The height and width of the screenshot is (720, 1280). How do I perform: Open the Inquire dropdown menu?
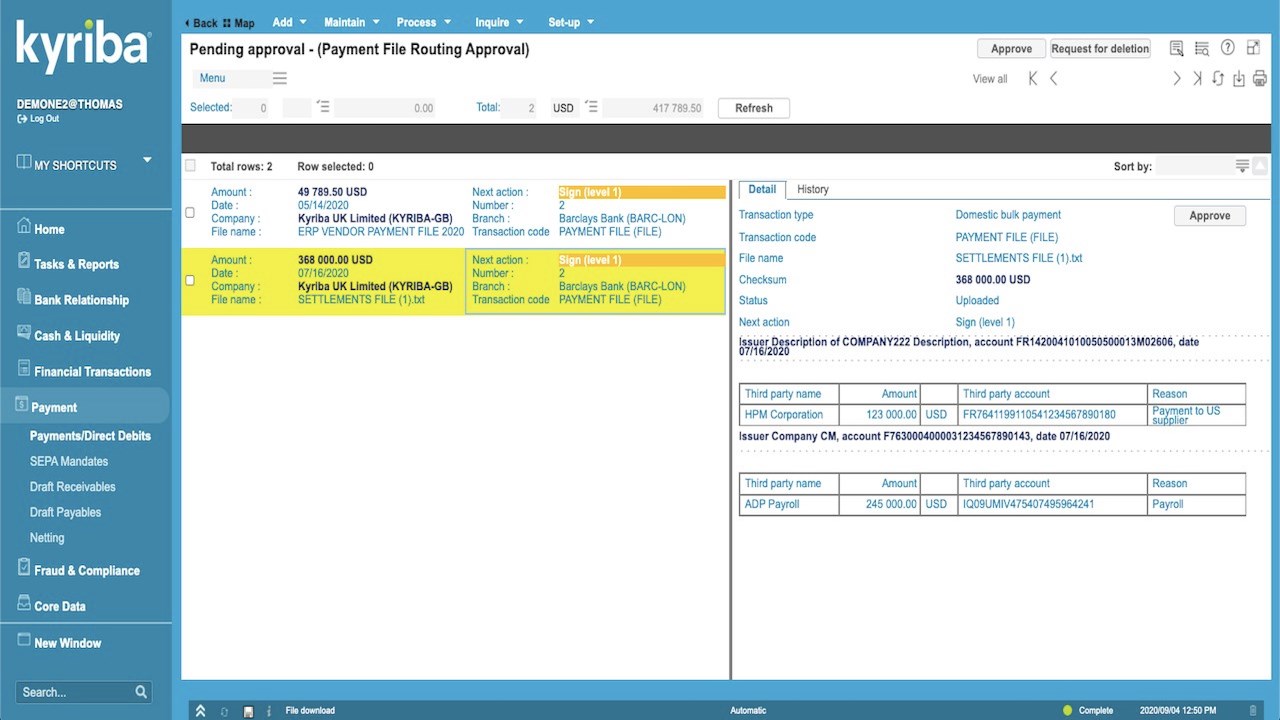coord(499,22)
